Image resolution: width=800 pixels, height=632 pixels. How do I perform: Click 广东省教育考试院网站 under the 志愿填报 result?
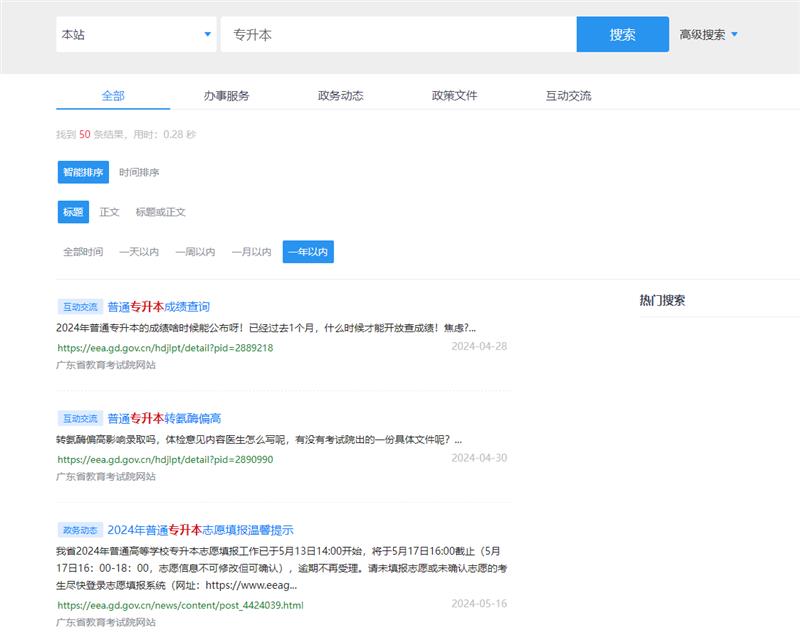coord(106,622)
